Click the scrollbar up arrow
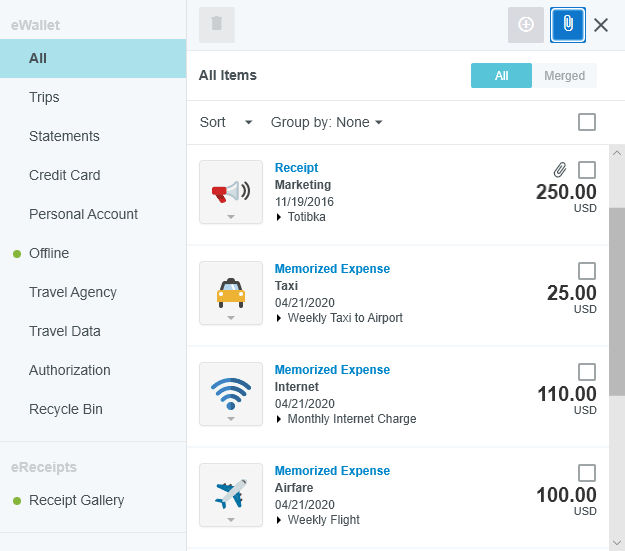 click(x=617, y=153)
